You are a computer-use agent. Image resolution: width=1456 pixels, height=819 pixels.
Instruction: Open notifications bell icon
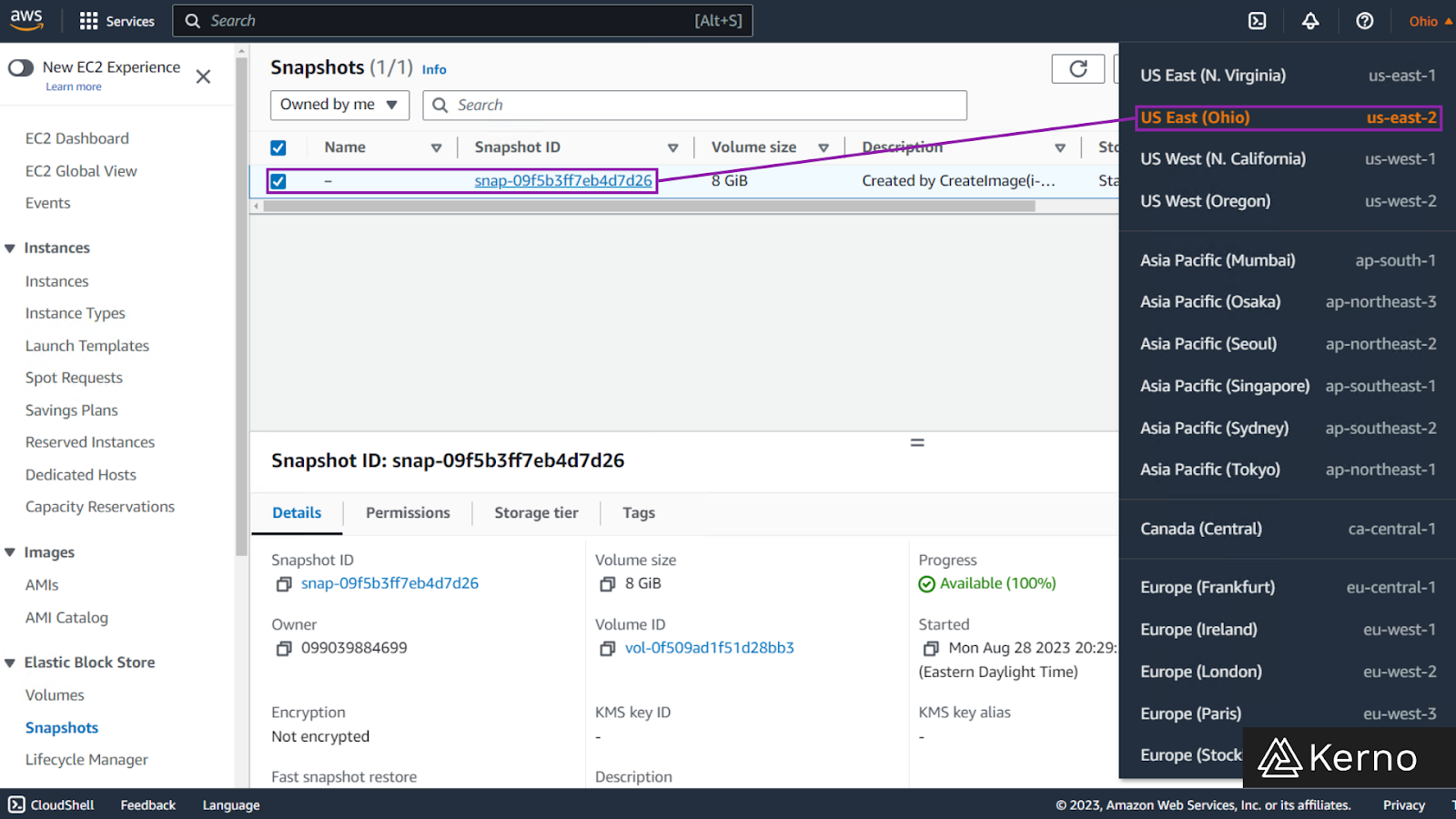coord(1310,21)
